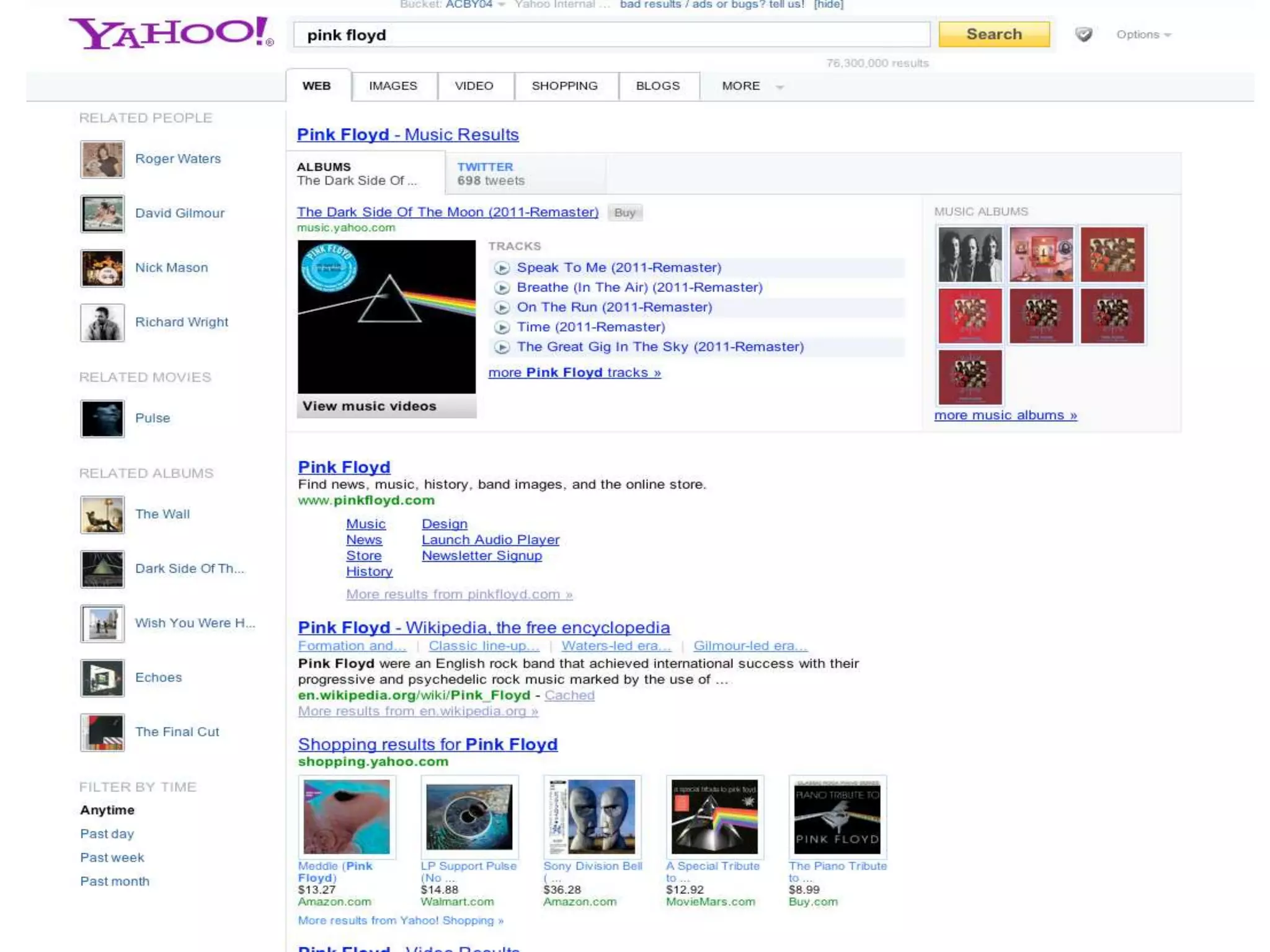1270x952 pixels.
Task: Open the Roger Waters photo thumbnail
Action: [102, 159]
